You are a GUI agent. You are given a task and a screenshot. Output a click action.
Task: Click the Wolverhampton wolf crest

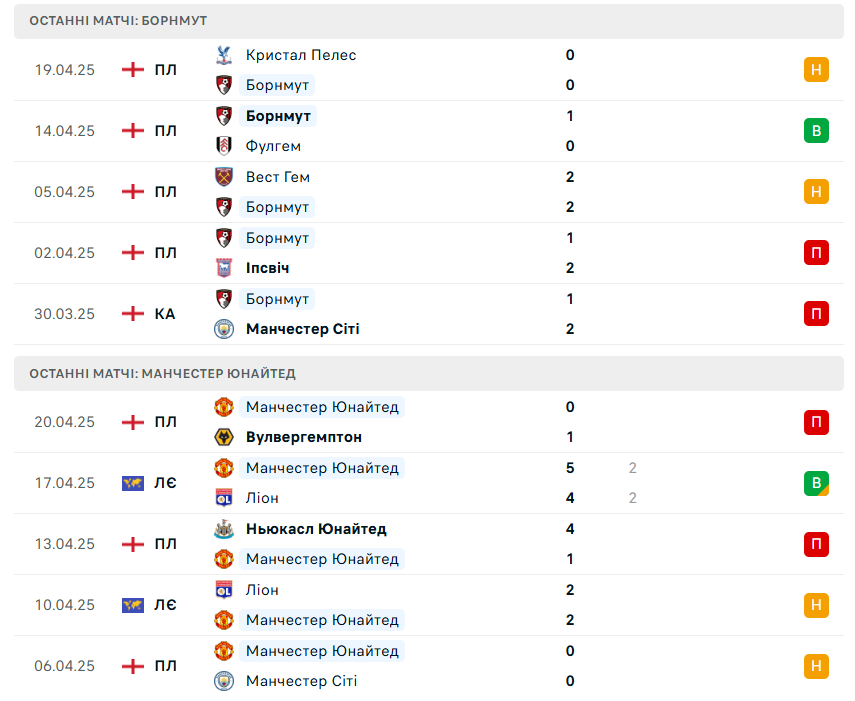click(x=224, y=437)
